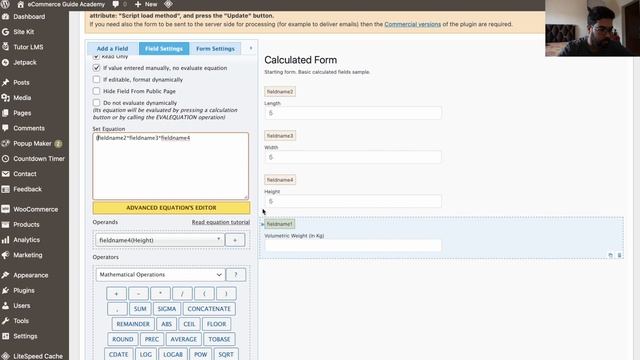Click the Posts pin icon
The height and width of the screenshot is (360, 640).
click(5, 82)
